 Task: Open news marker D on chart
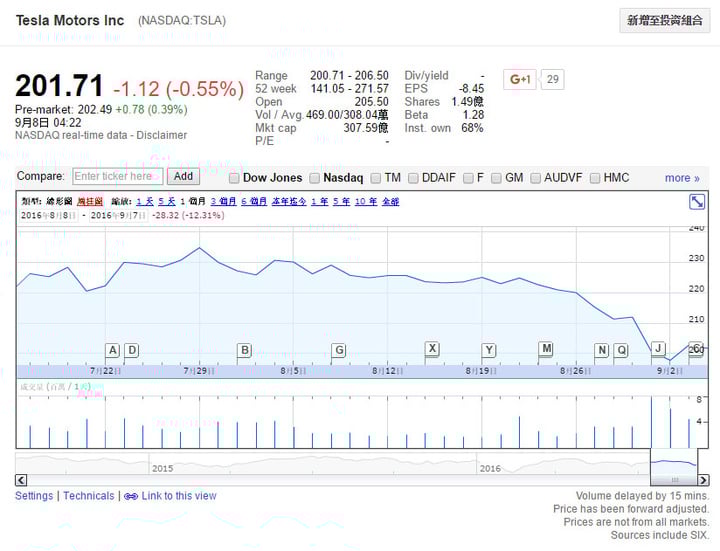(x=132, y=350)
